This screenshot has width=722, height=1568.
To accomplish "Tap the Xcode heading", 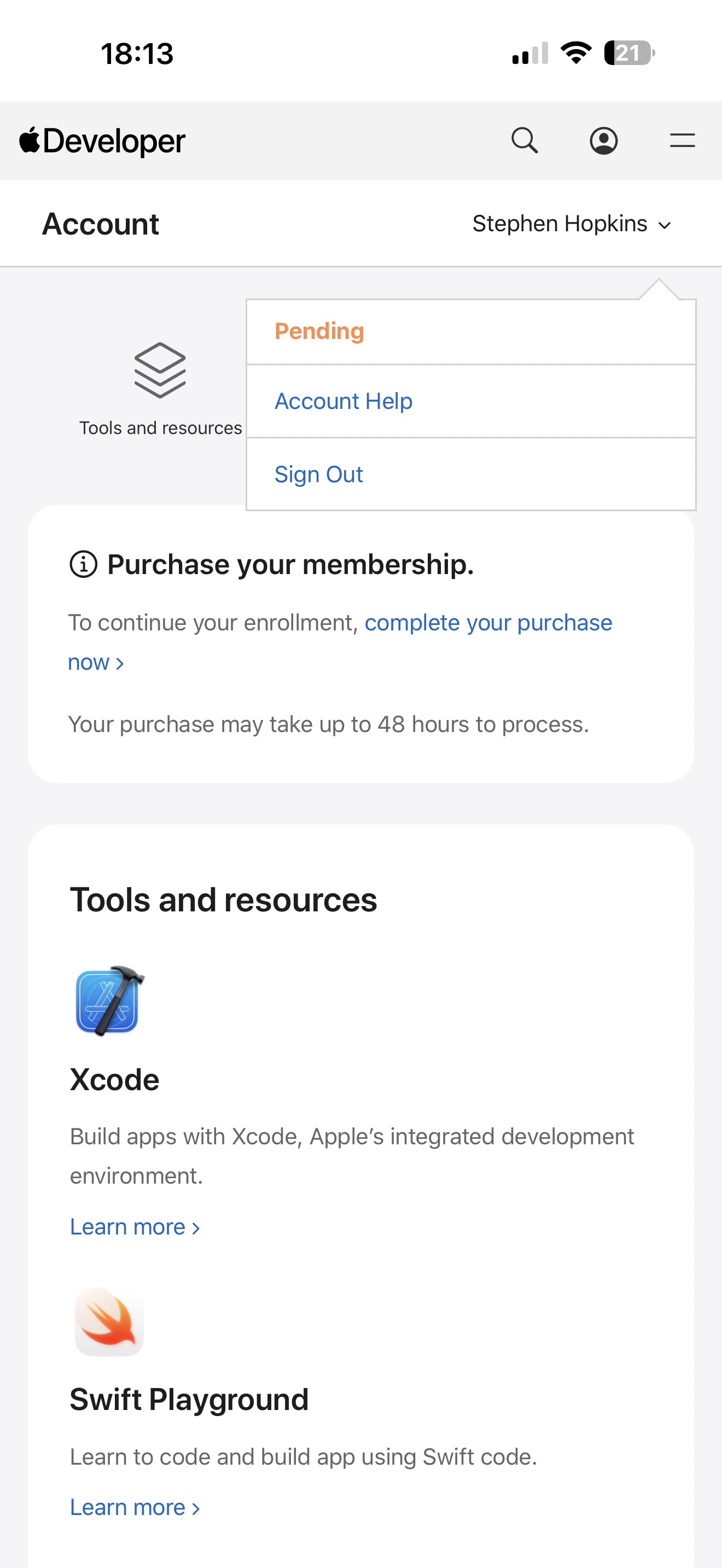I will (114, 1080).
